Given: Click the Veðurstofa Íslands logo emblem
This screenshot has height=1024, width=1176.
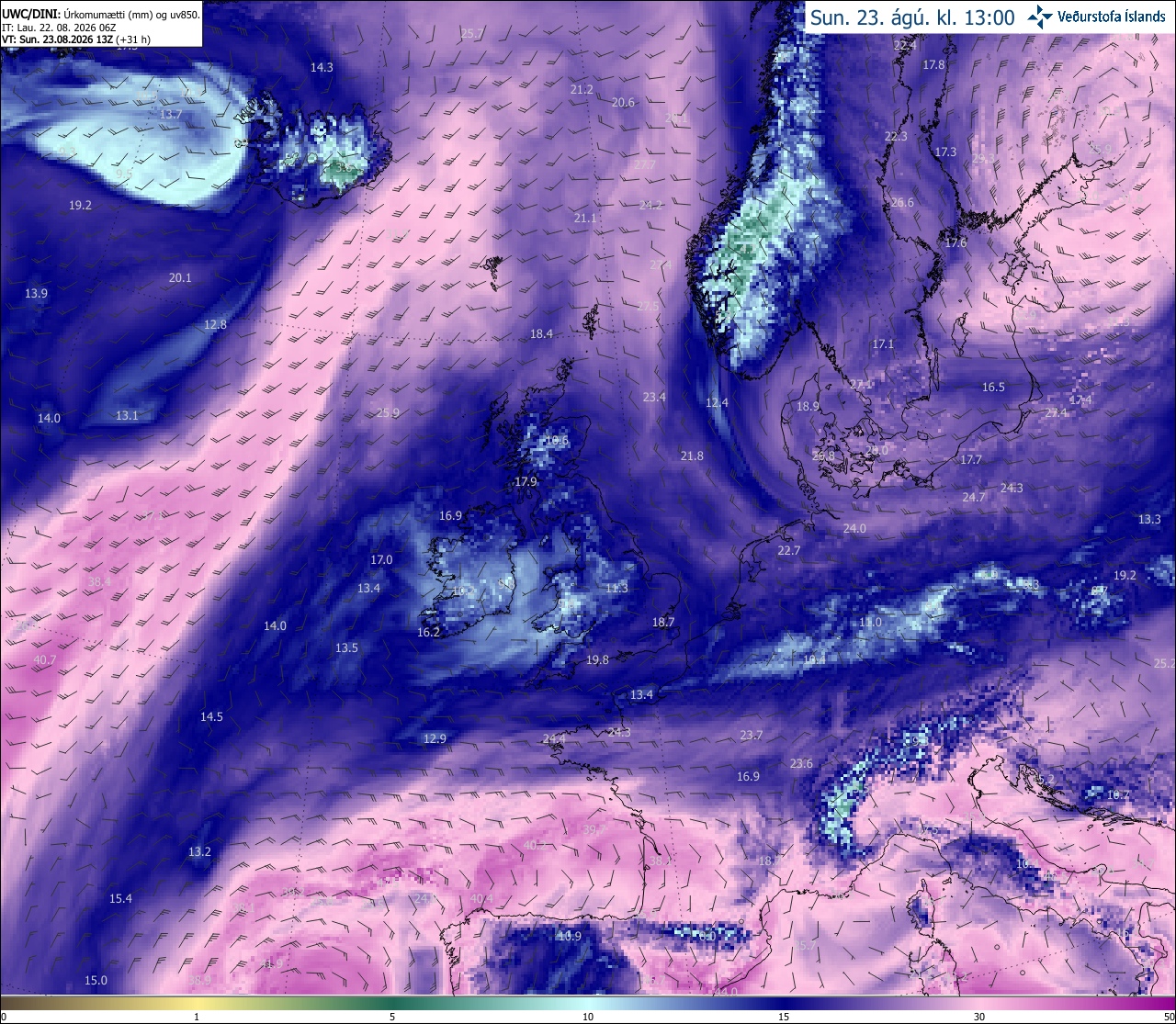Looking at the screenshot, I should tap(1040, 16).
